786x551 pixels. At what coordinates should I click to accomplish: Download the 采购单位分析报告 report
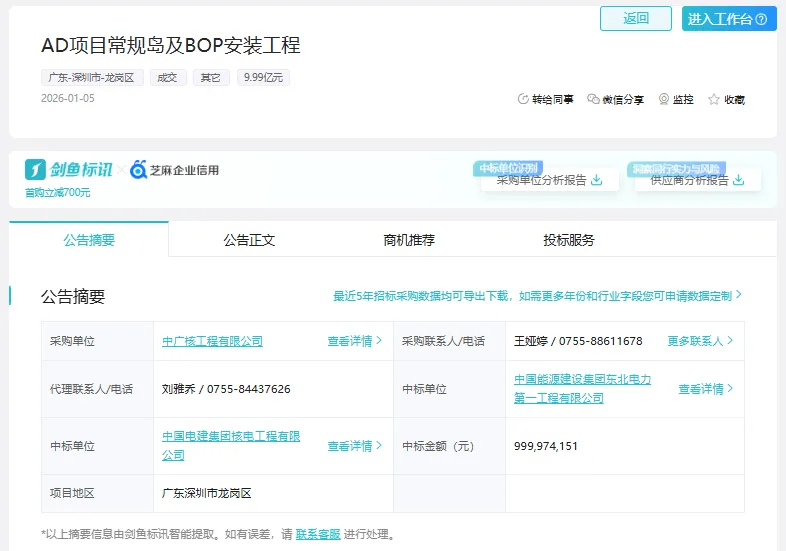597,181
